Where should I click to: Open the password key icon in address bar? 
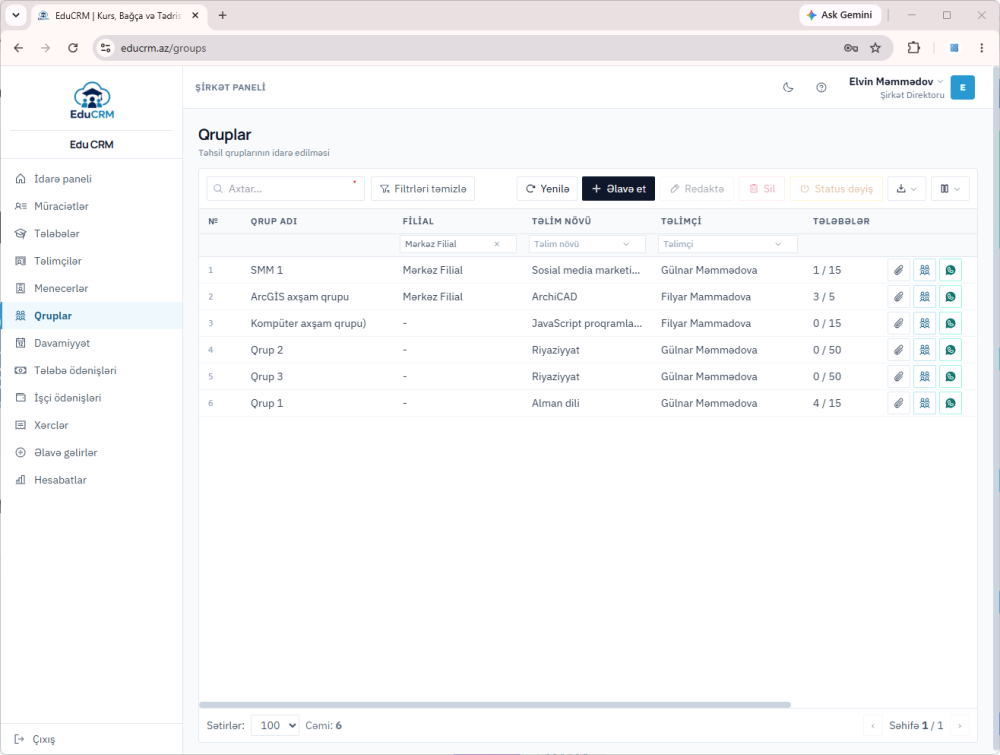click(x=851, y=48)
